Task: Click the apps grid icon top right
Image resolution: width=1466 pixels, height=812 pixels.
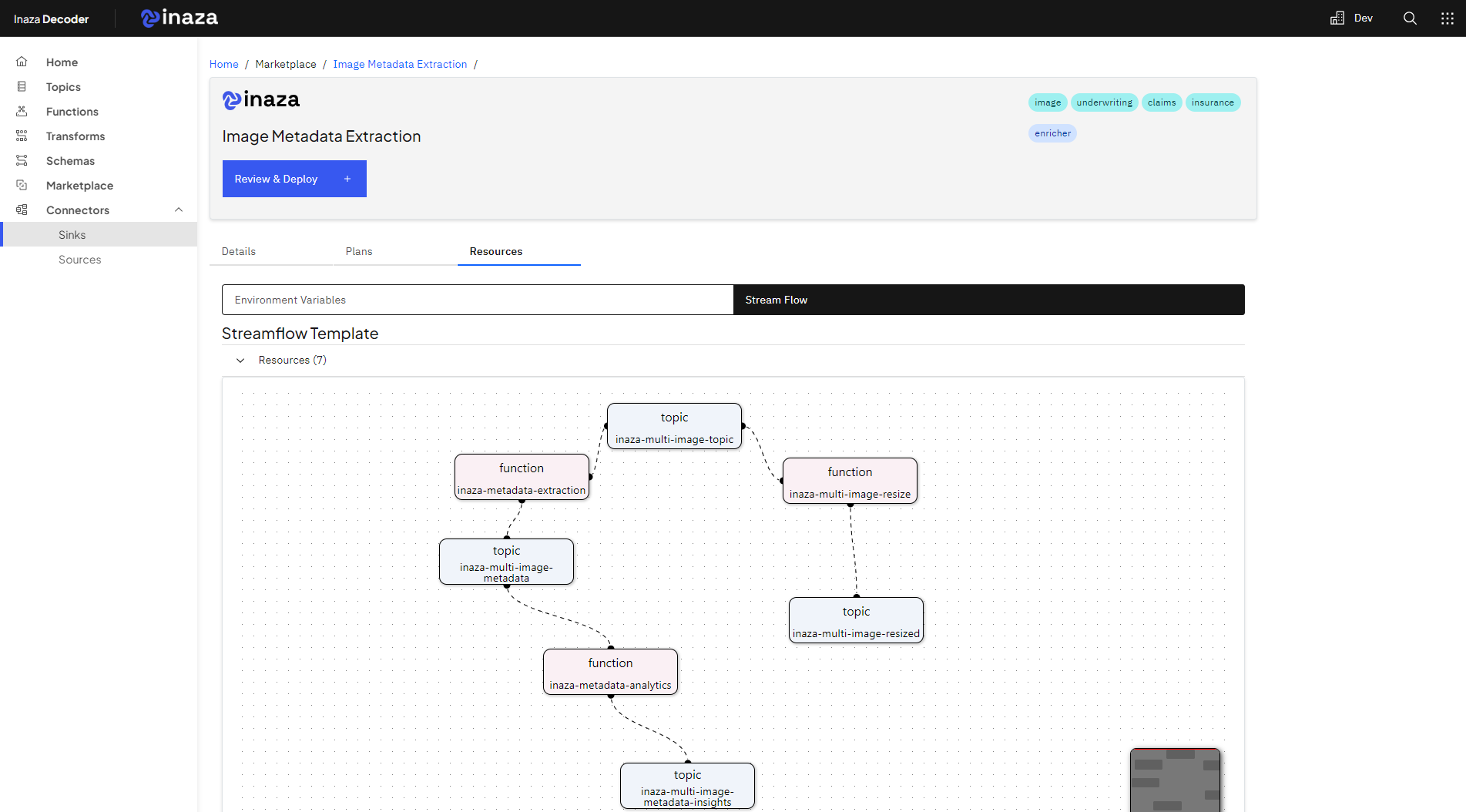Action: pos(1448,18)
